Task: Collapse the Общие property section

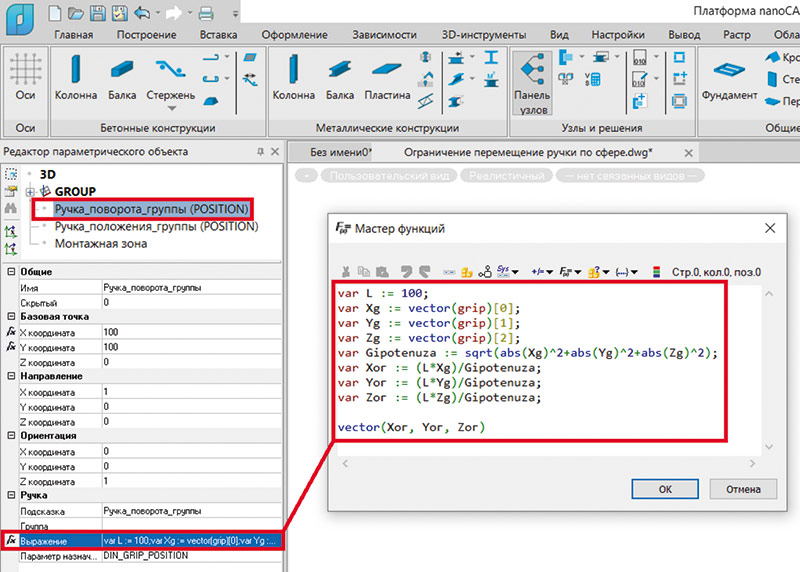Action: [x=10, y=272]
